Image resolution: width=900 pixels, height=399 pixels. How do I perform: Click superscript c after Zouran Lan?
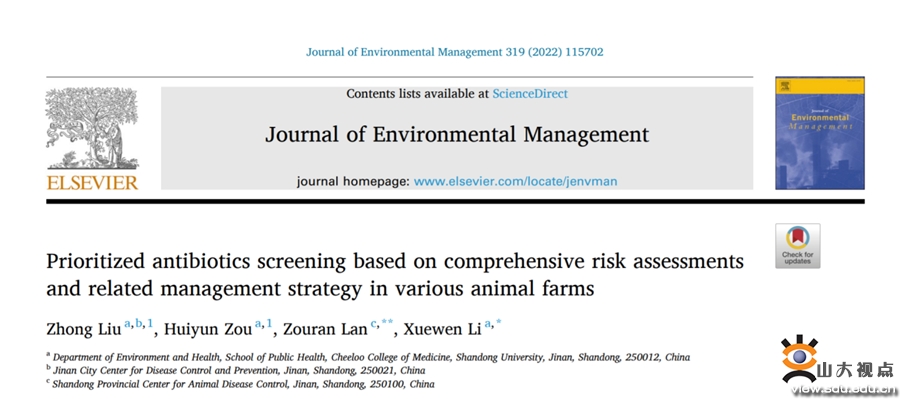374,324
